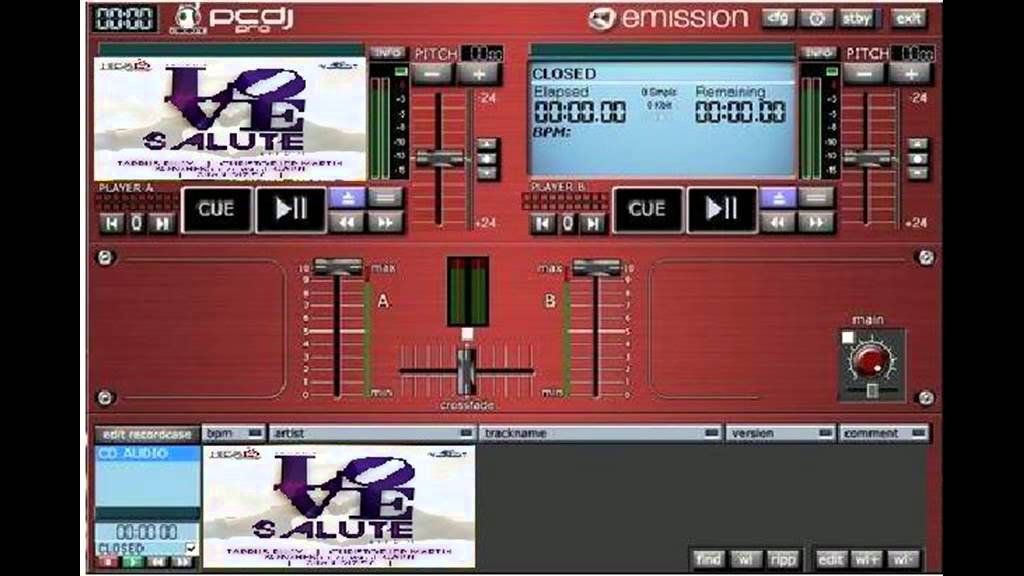
Task: Open the cfg configuration button
Action: click(x=778, y=18)
